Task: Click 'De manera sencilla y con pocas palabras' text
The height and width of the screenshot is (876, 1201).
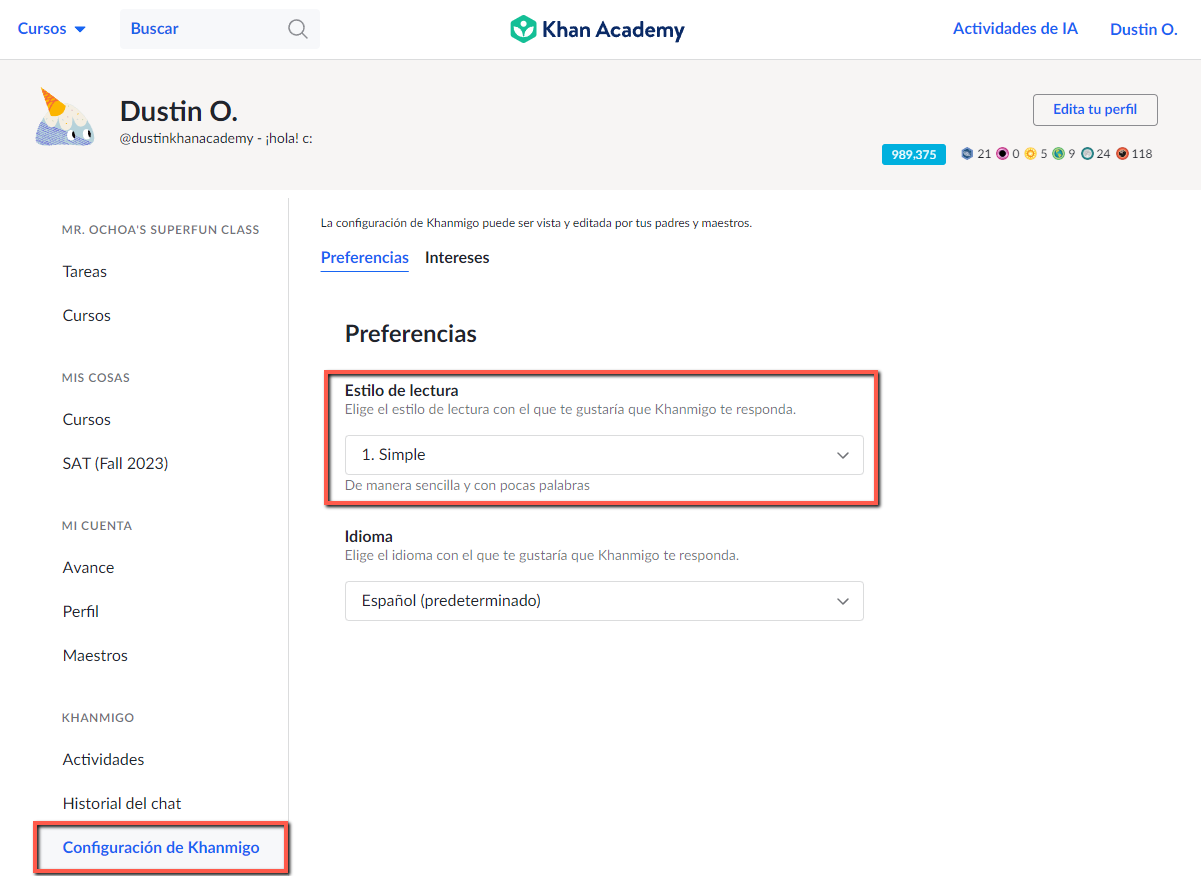Action: coord(467,486)
